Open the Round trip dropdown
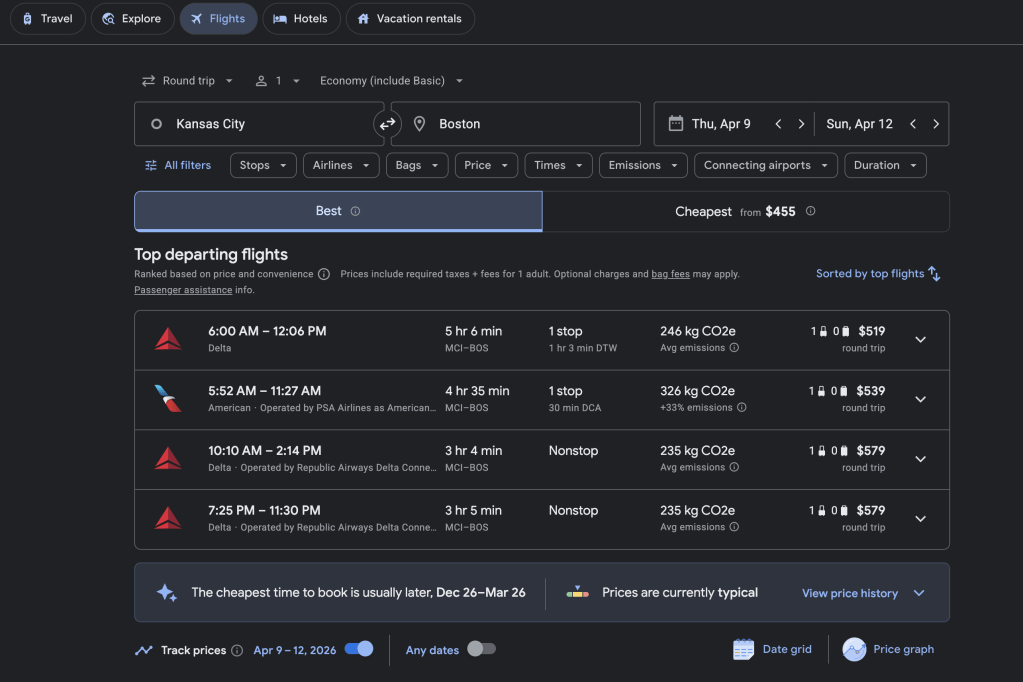The image size is (1023, 682). point(187,81)
